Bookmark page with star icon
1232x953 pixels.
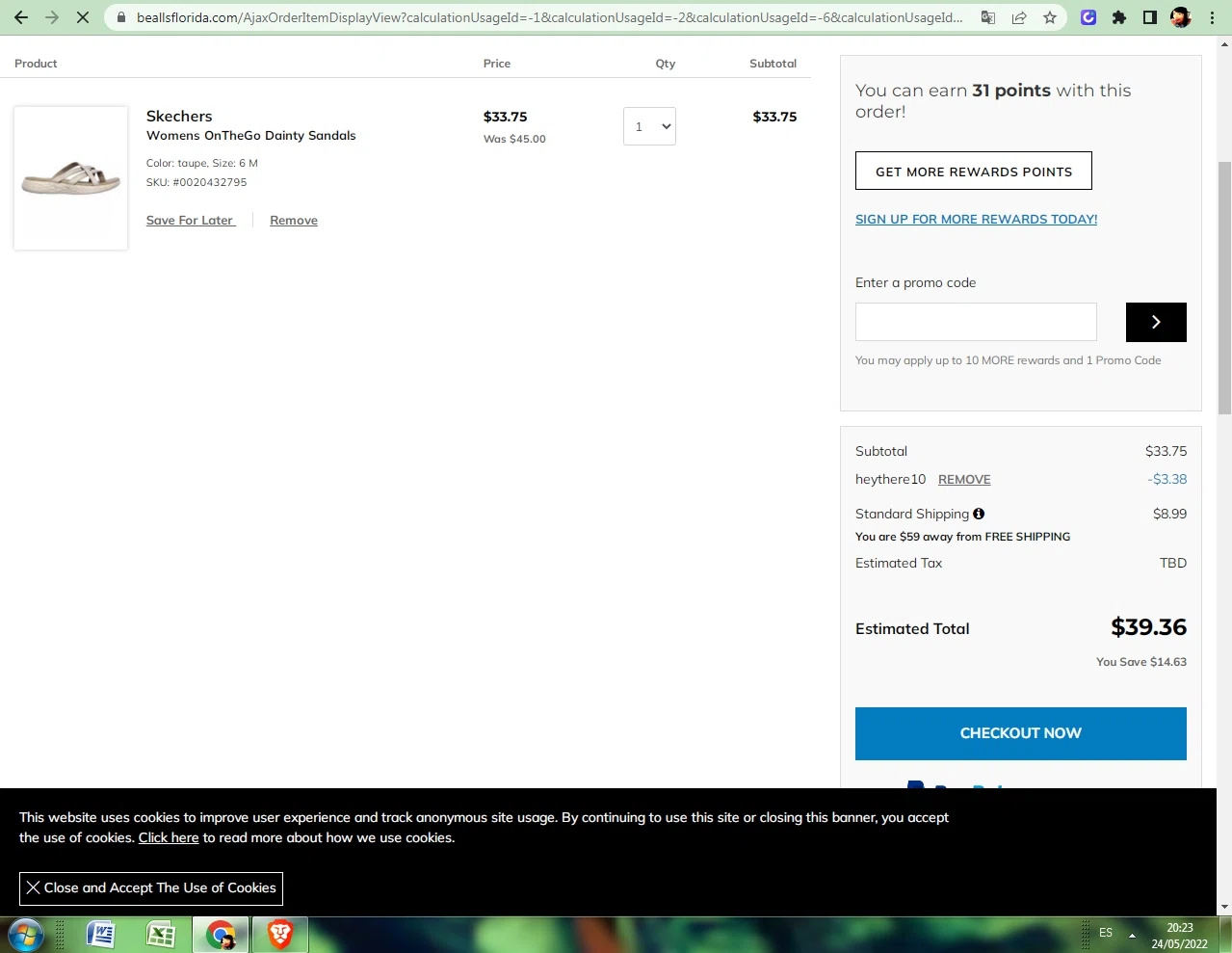[1050, 17]
